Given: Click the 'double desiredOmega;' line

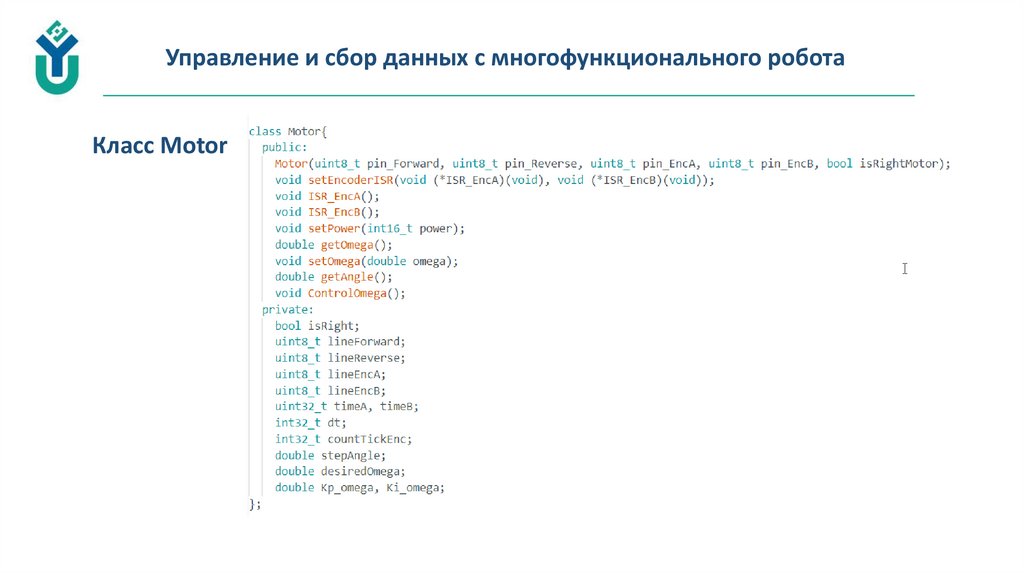Looking at the screenshot, I should (x=340, y=471).
